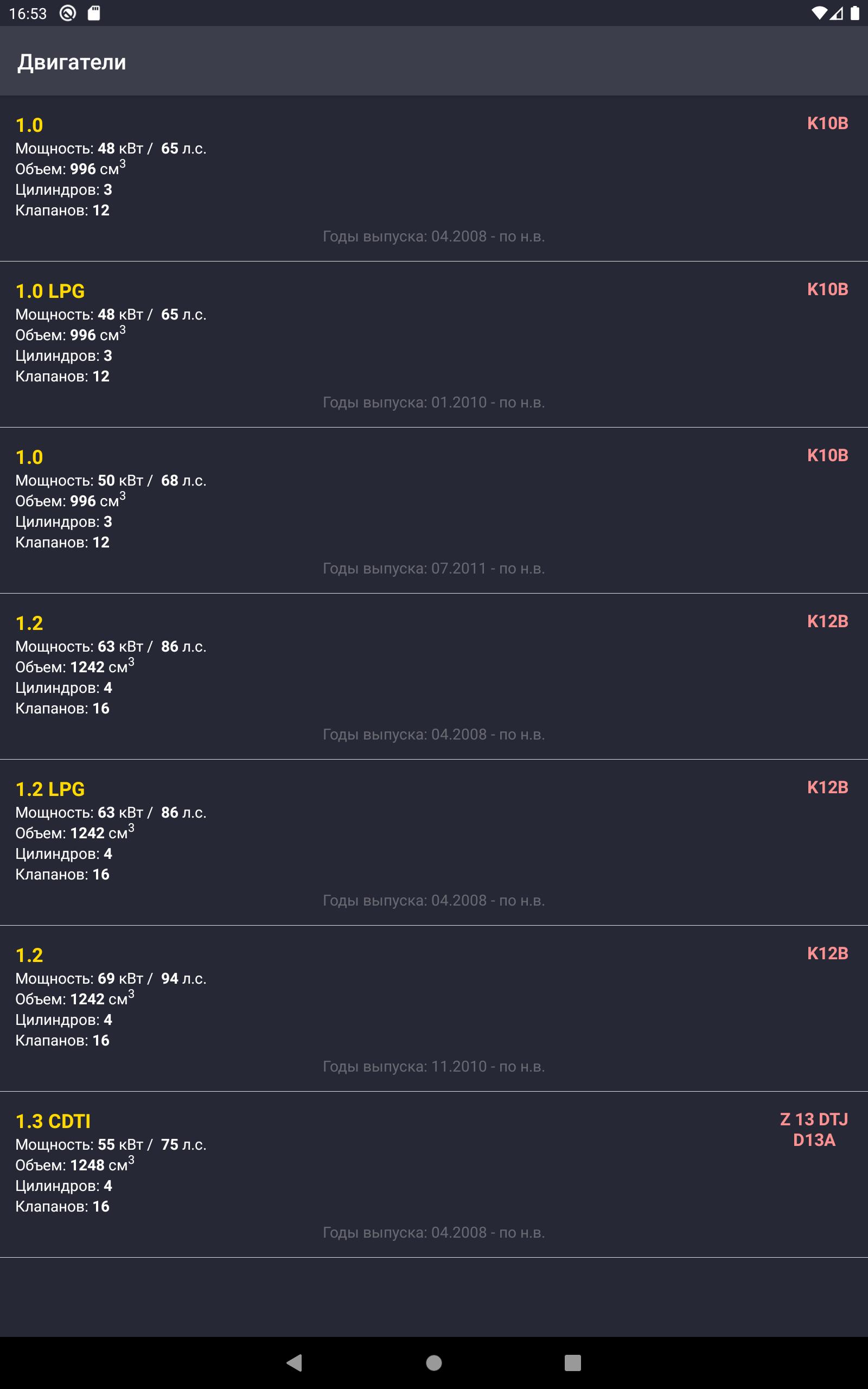Tap the Z 13 DTJ D13A engine code
The height and width of the screenshot is (1389, 868).
814,1130
